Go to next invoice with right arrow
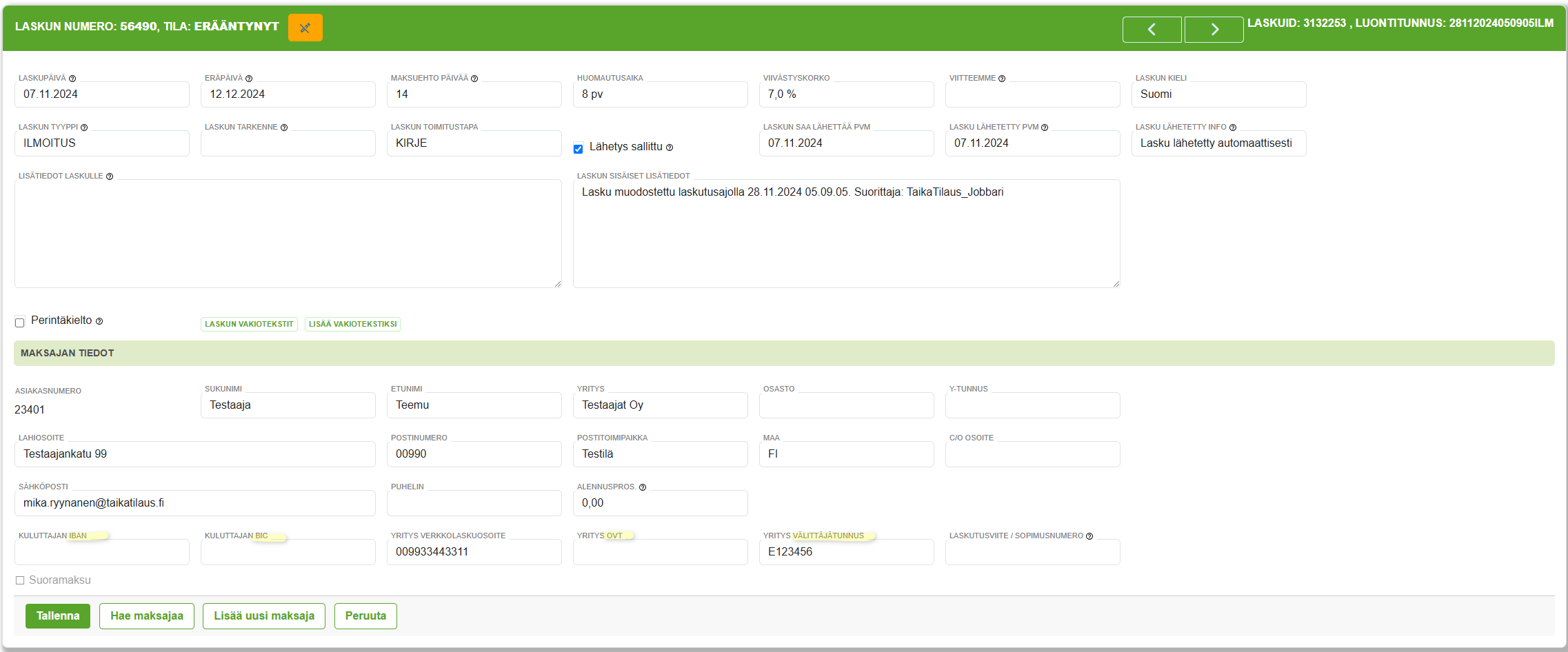The width and height of the screenshot is (1568, 652). tap(1214, 30)
